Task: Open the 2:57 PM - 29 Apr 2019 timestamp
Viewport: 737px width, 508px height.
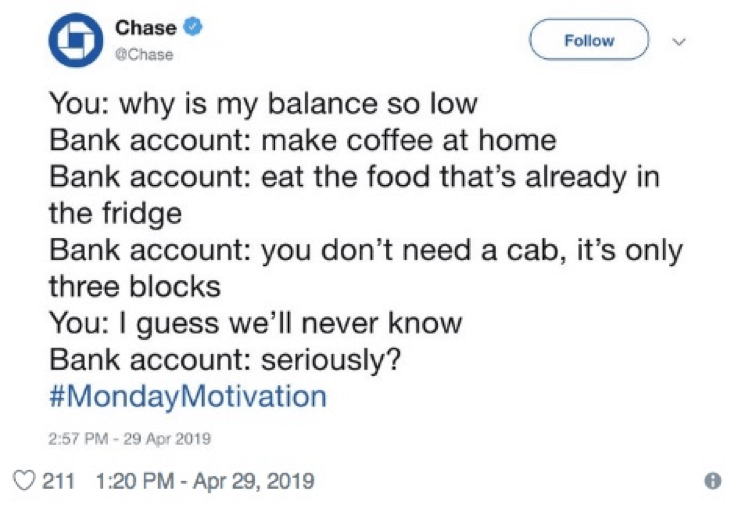Action: (129, 438)
